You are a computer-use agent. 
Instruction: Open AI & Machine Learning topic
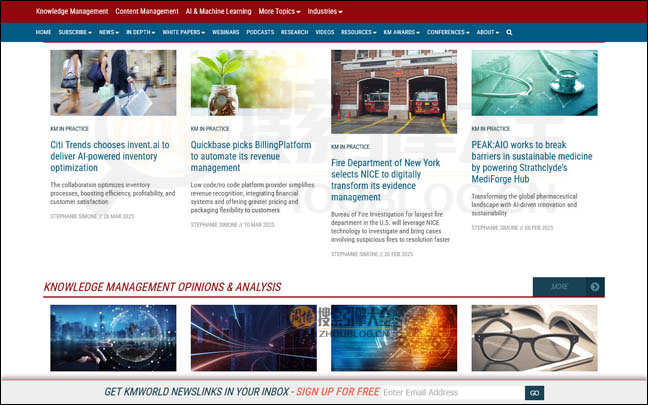coord(218,11)
